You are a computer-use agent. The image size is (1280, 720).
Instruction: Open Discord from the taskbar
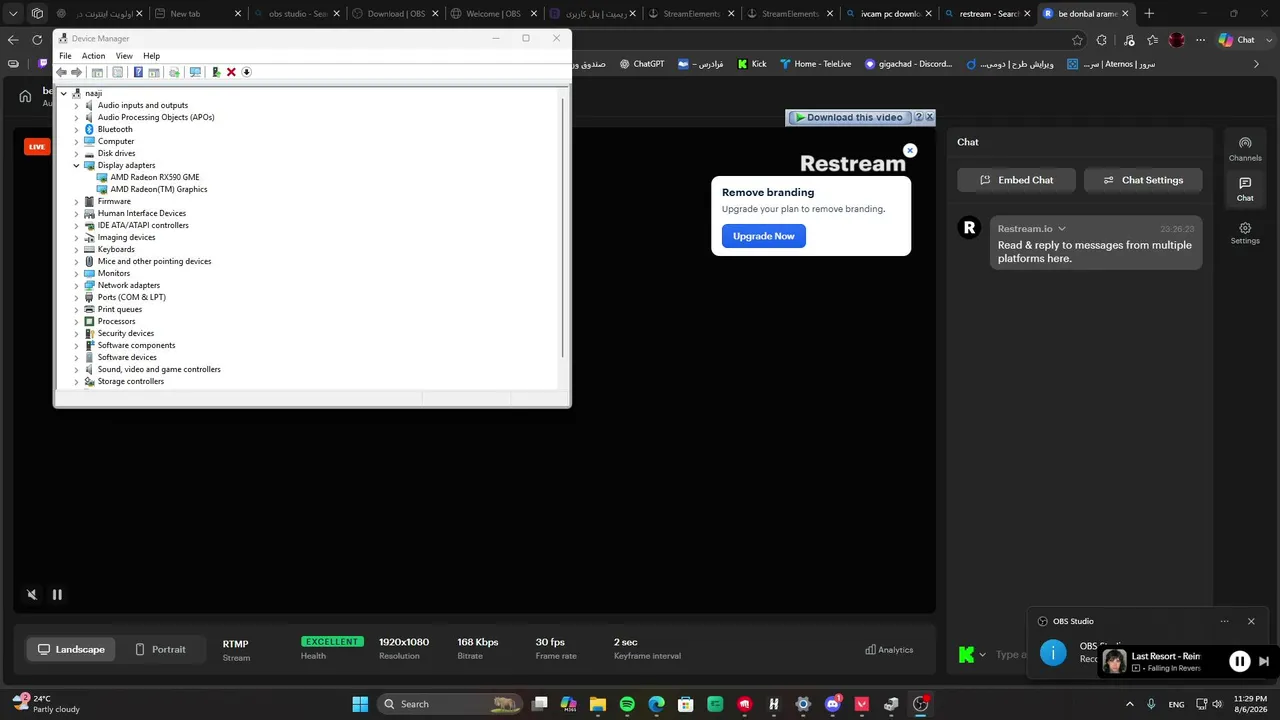[x=832, y=704]
